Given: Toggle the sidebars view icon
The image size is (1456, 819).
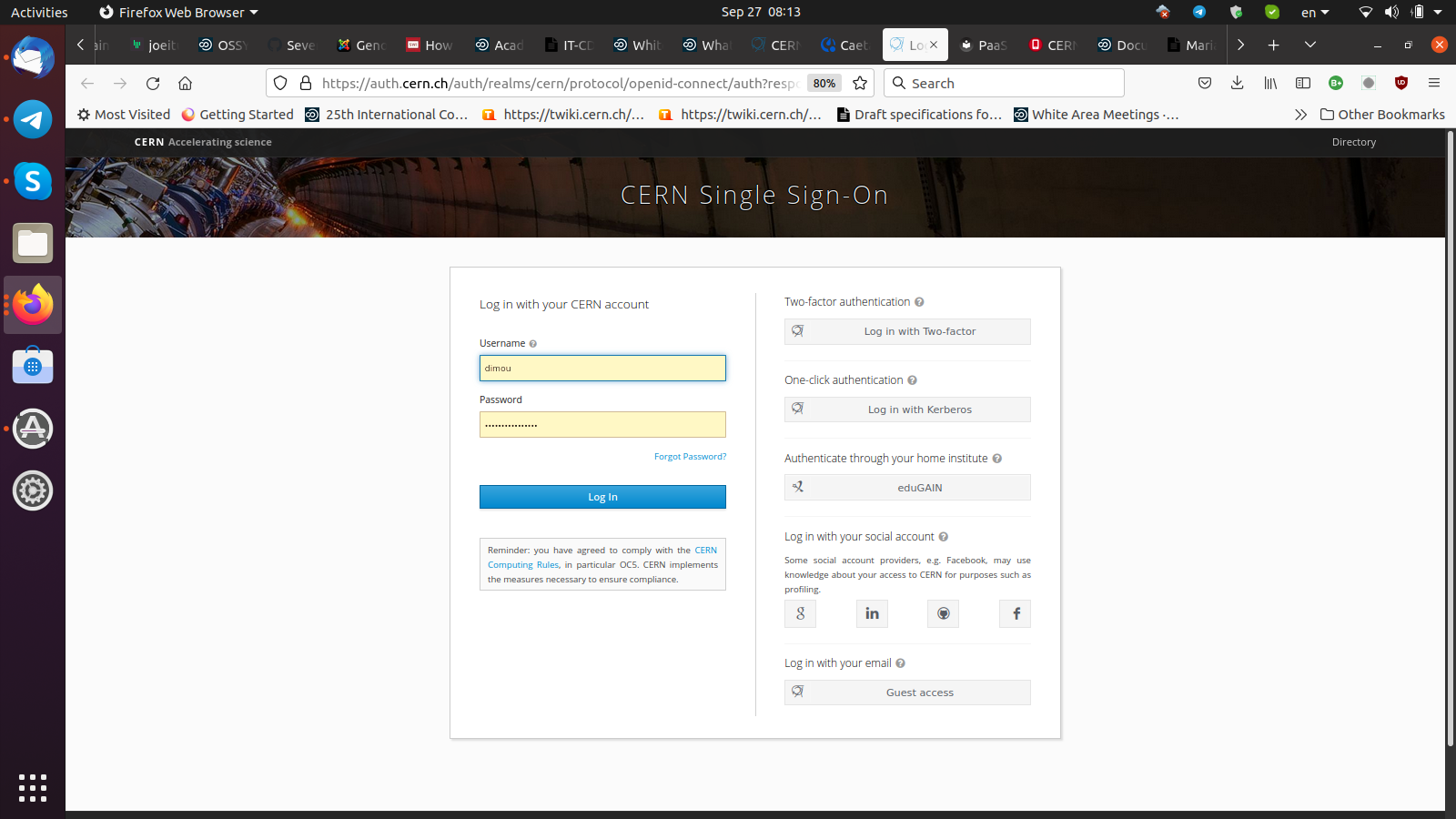Looking at the screenshot, I should [1303, 83].
